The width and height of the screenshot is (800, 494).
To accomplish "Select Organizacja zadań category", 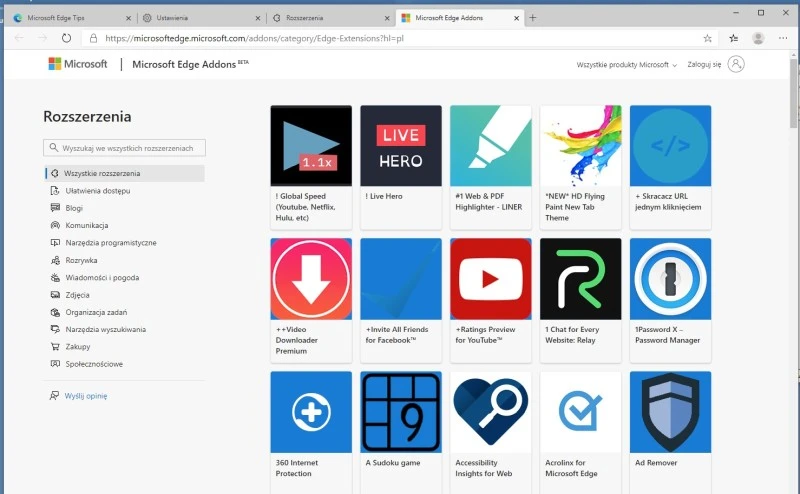I will tap(96, 312).
